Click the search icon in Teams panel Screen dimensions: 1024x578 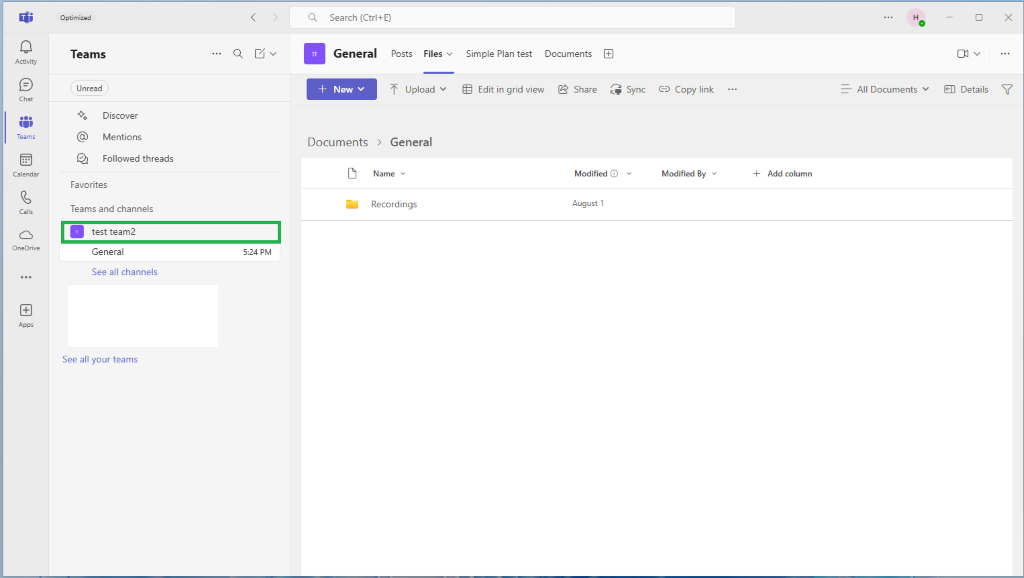[x=238, y=54]
